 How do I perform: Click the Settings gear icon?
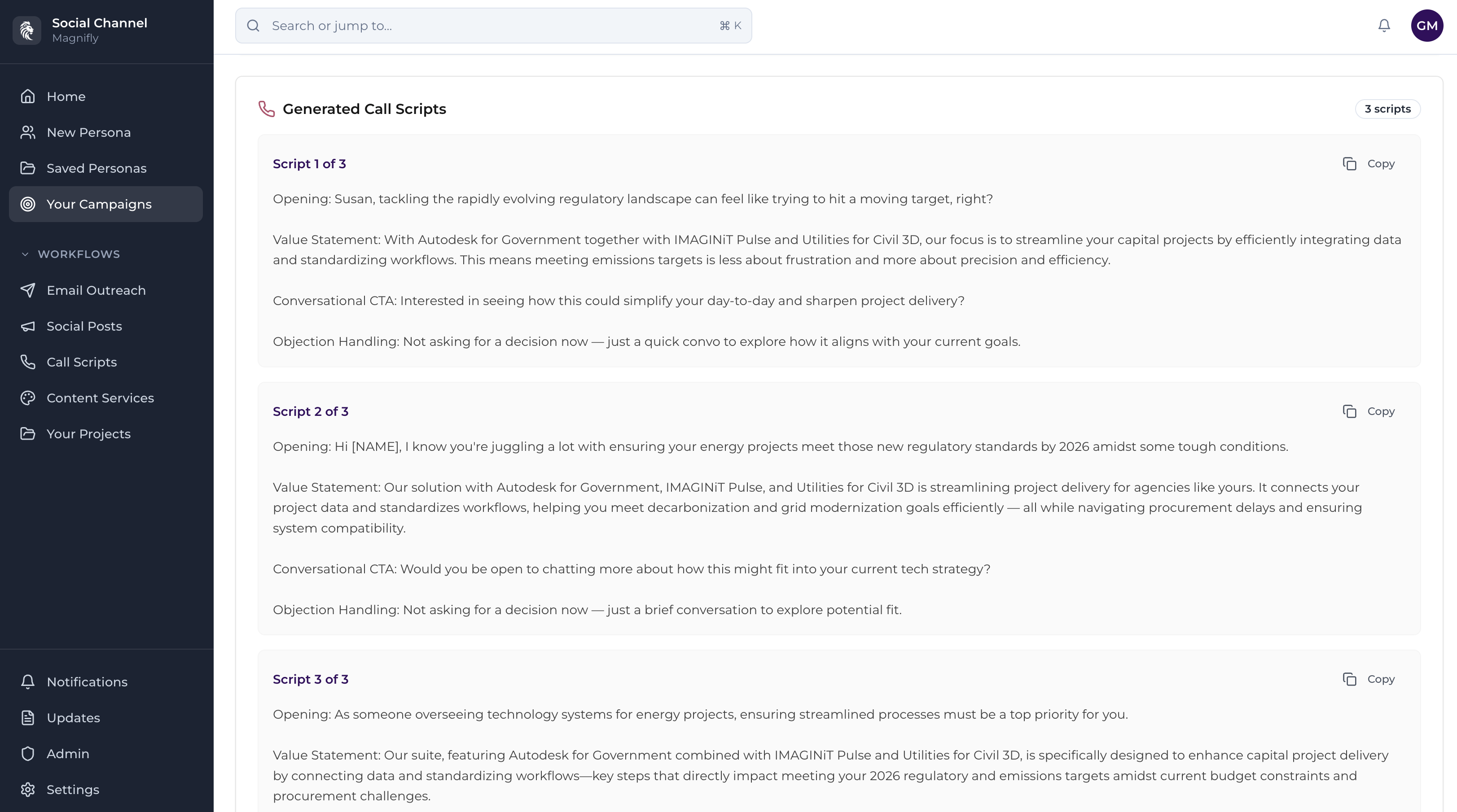pyautogui.click(x=28, y=790)
